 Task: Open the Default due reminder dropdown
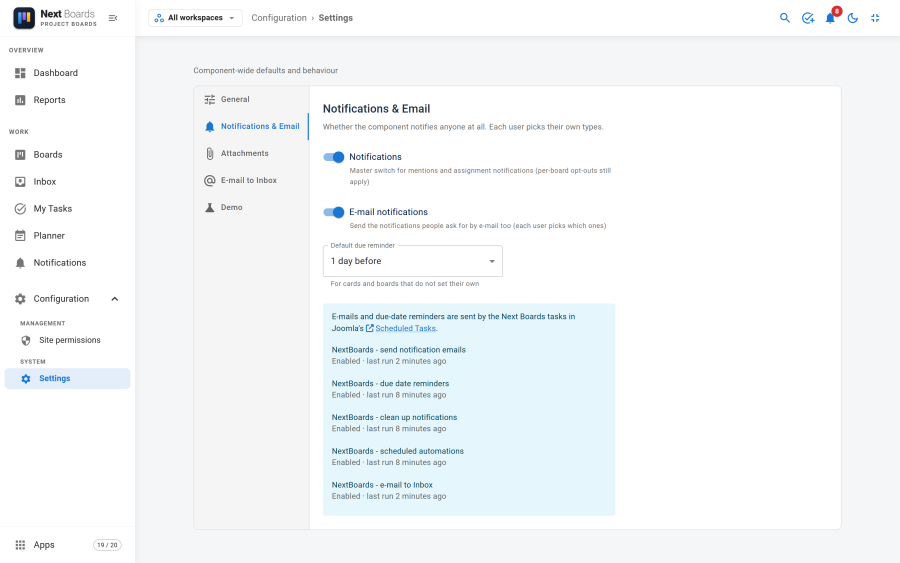[x=413, y=261]
